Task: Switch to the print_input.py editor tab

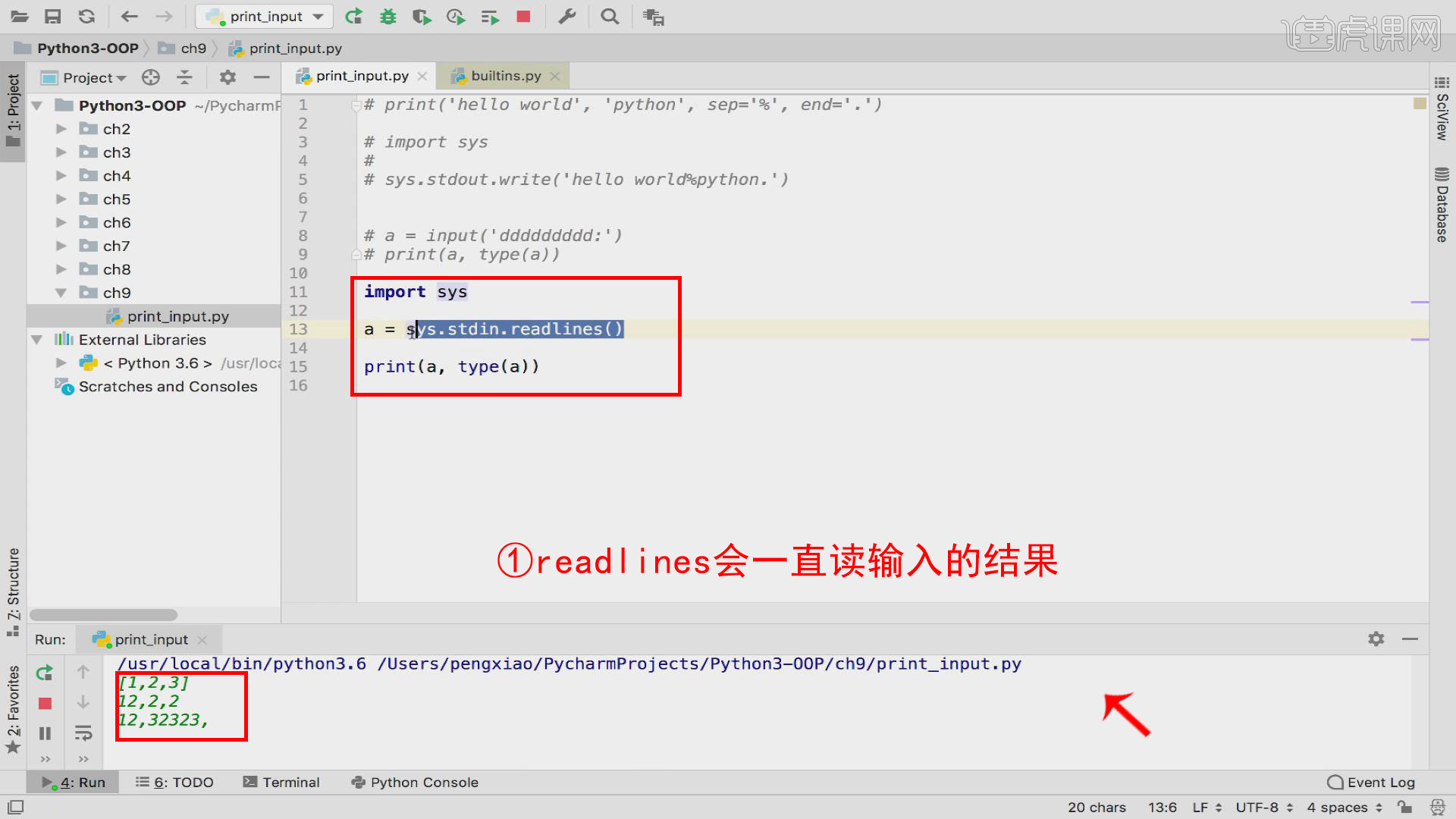Action: pyautogui.click(x=362, y=76)
